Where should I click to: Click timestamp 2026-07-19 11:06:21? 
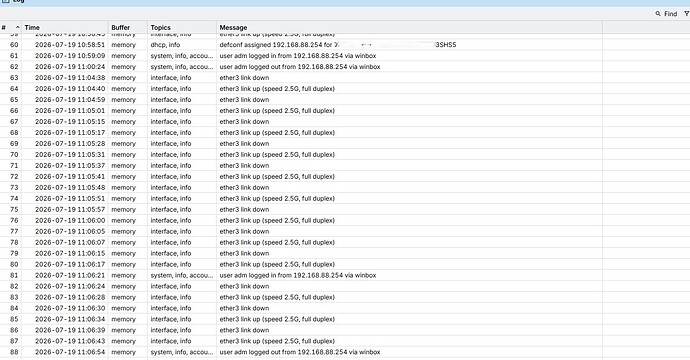click(70, 276)
